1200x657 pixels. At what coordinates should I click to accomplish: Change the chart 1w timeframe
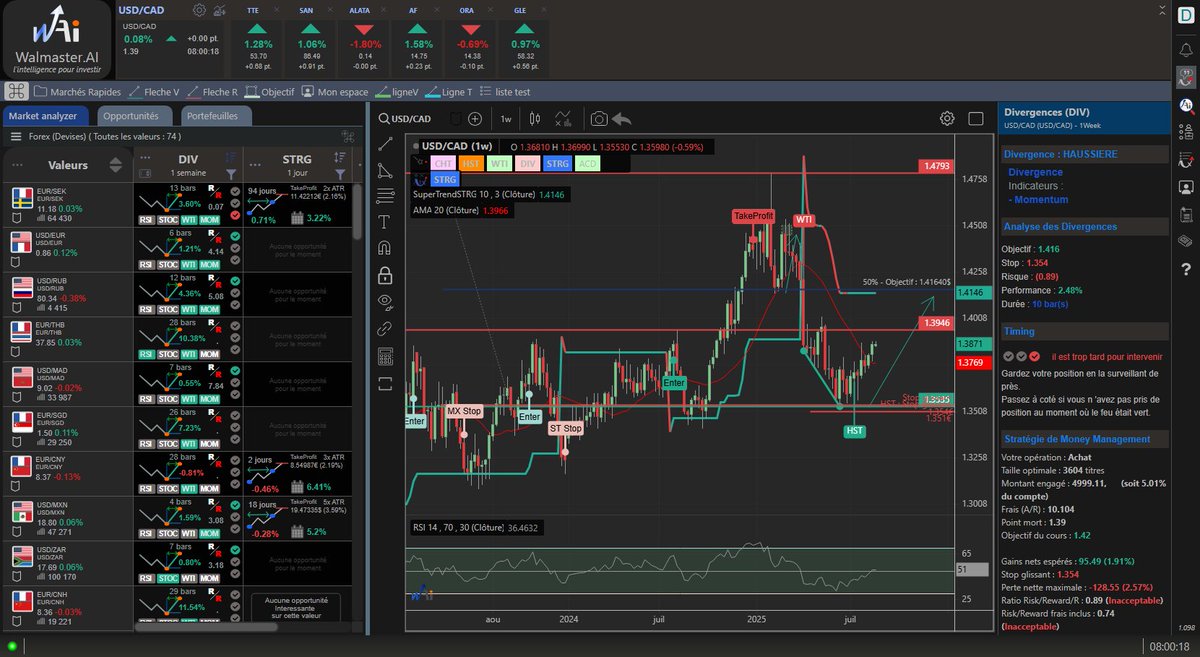[506, 118]
